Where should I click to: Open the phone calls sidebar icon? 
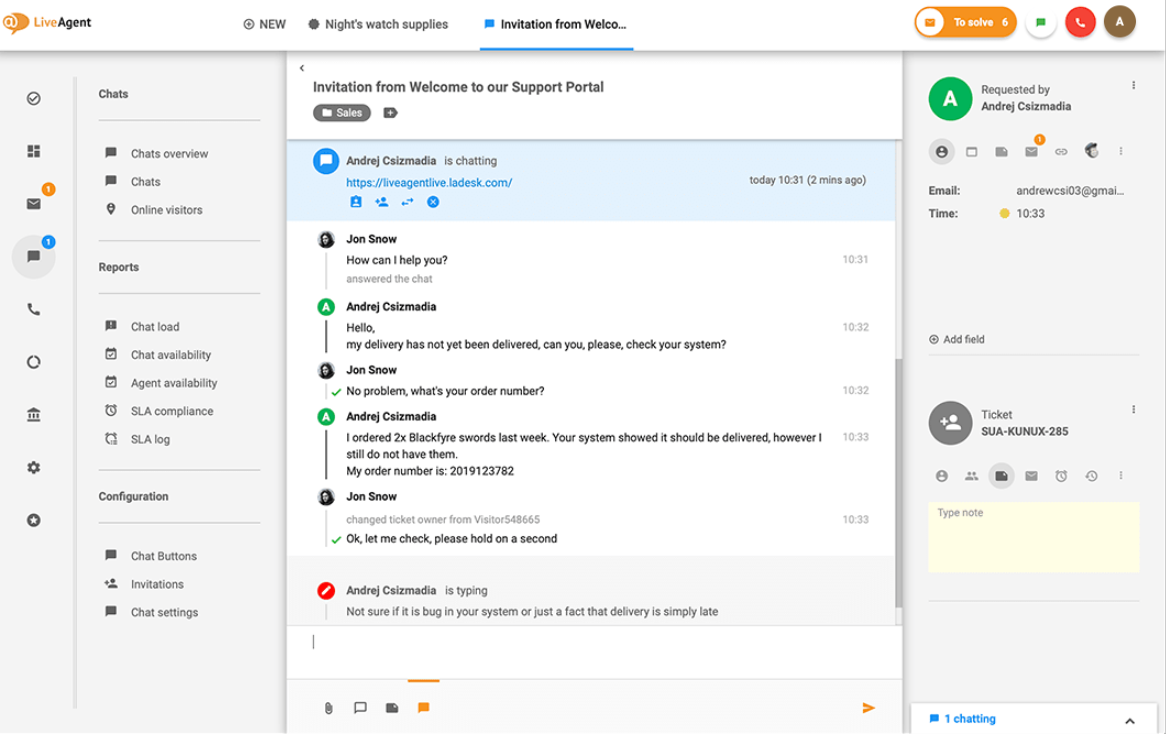pyautogui.click(x=33, y=310)
